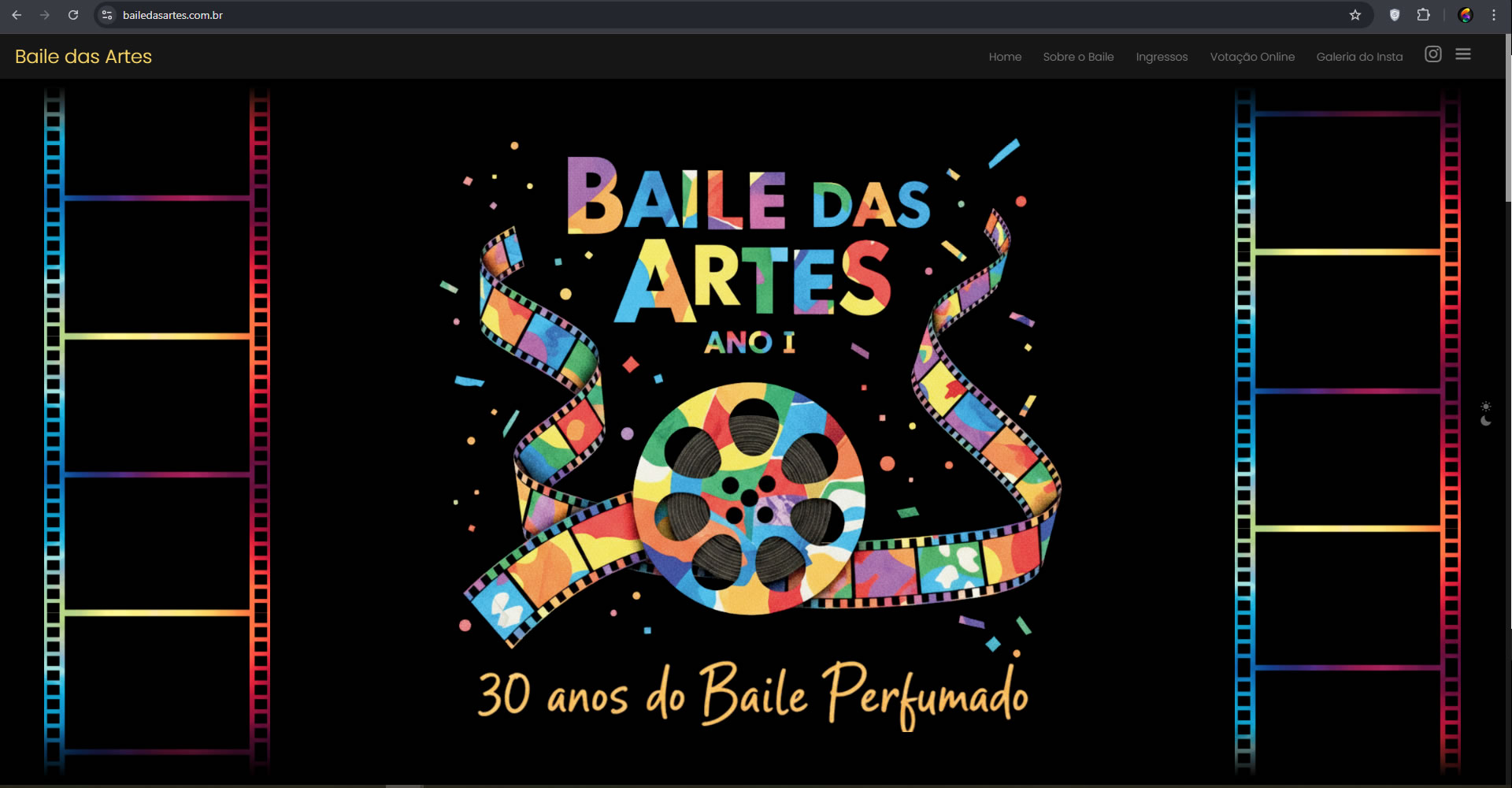
Task: Open Chrome's three-dot menu
Action: (1493, 15)
